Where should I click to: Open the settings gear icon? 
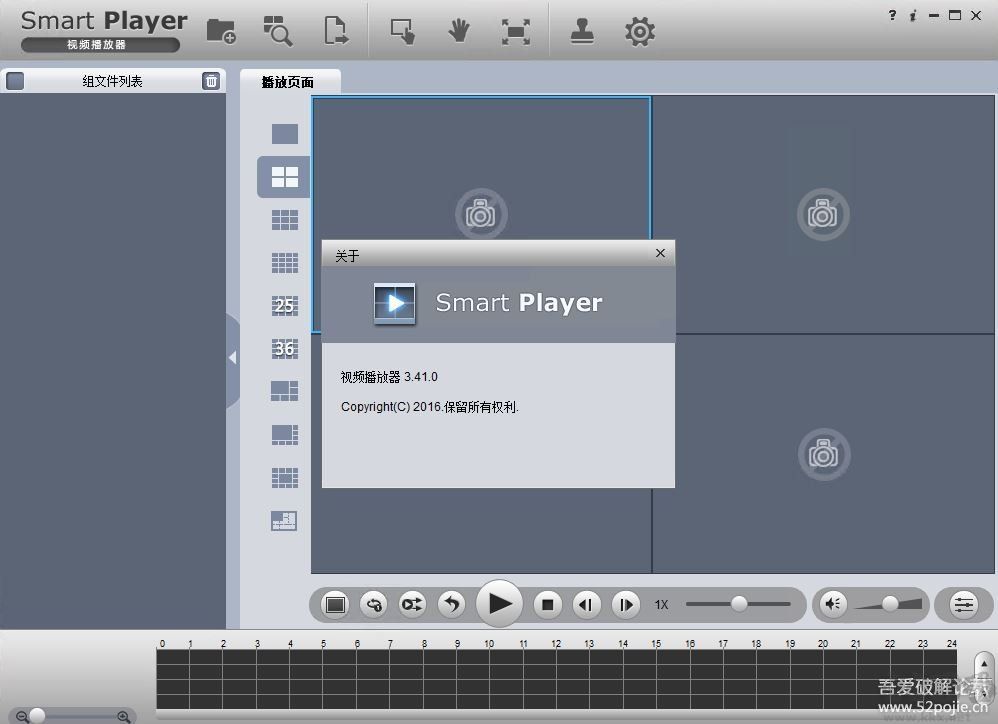click(639, 31)
